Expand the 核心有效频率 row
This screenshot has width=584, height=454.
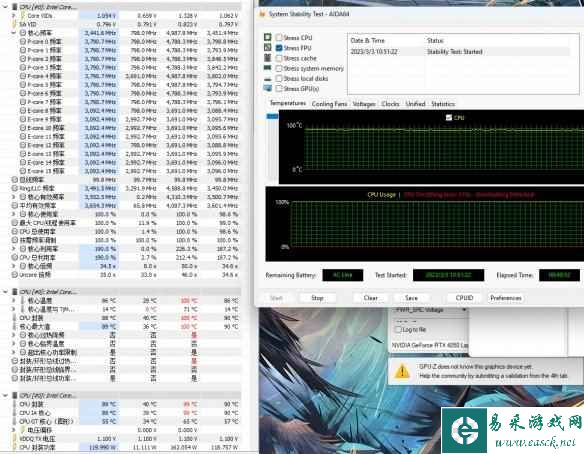[13, 197]
